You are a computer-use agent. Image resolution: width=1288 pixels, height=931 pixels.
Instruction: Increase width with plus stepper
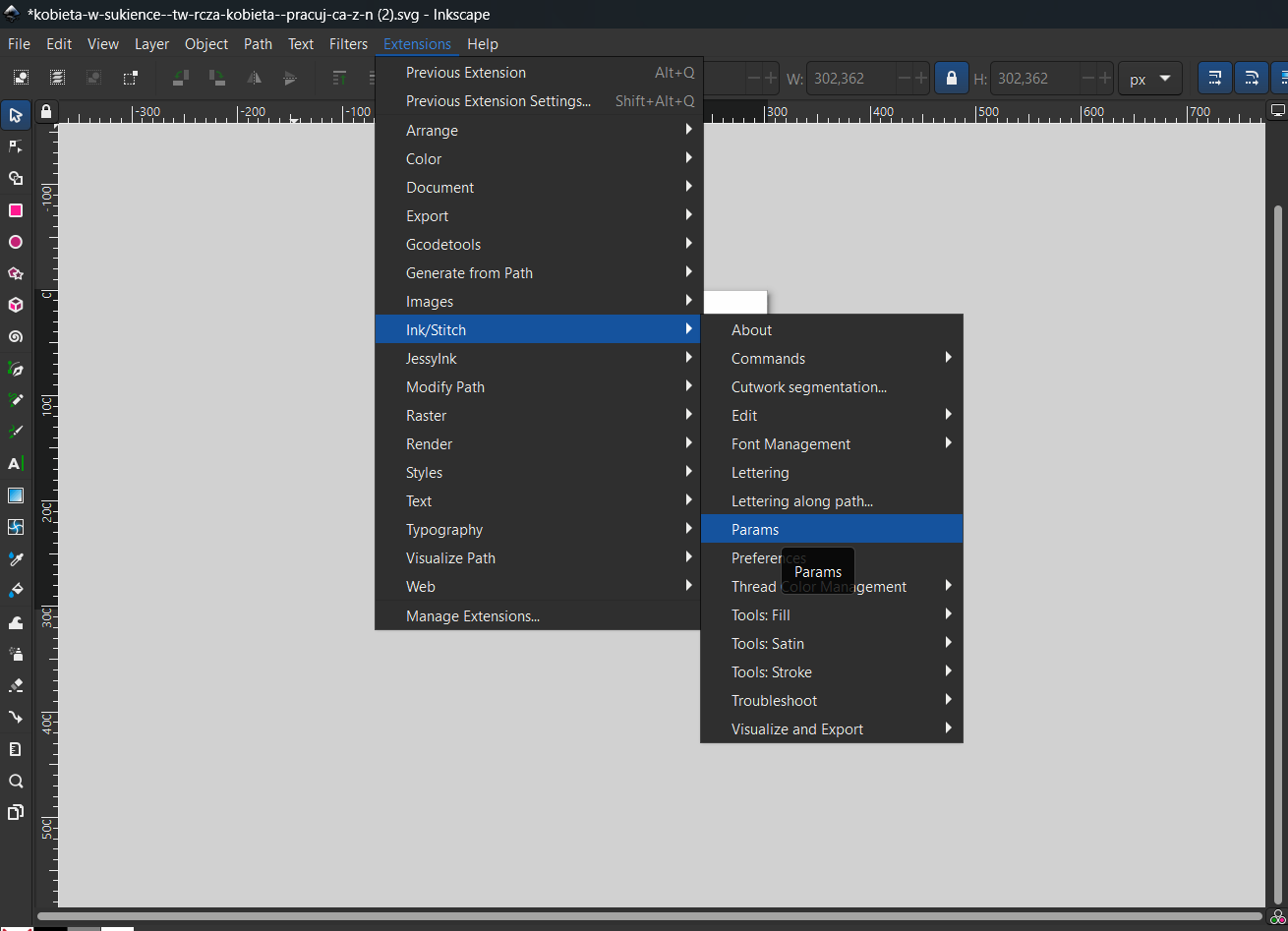tap(920, 79)
